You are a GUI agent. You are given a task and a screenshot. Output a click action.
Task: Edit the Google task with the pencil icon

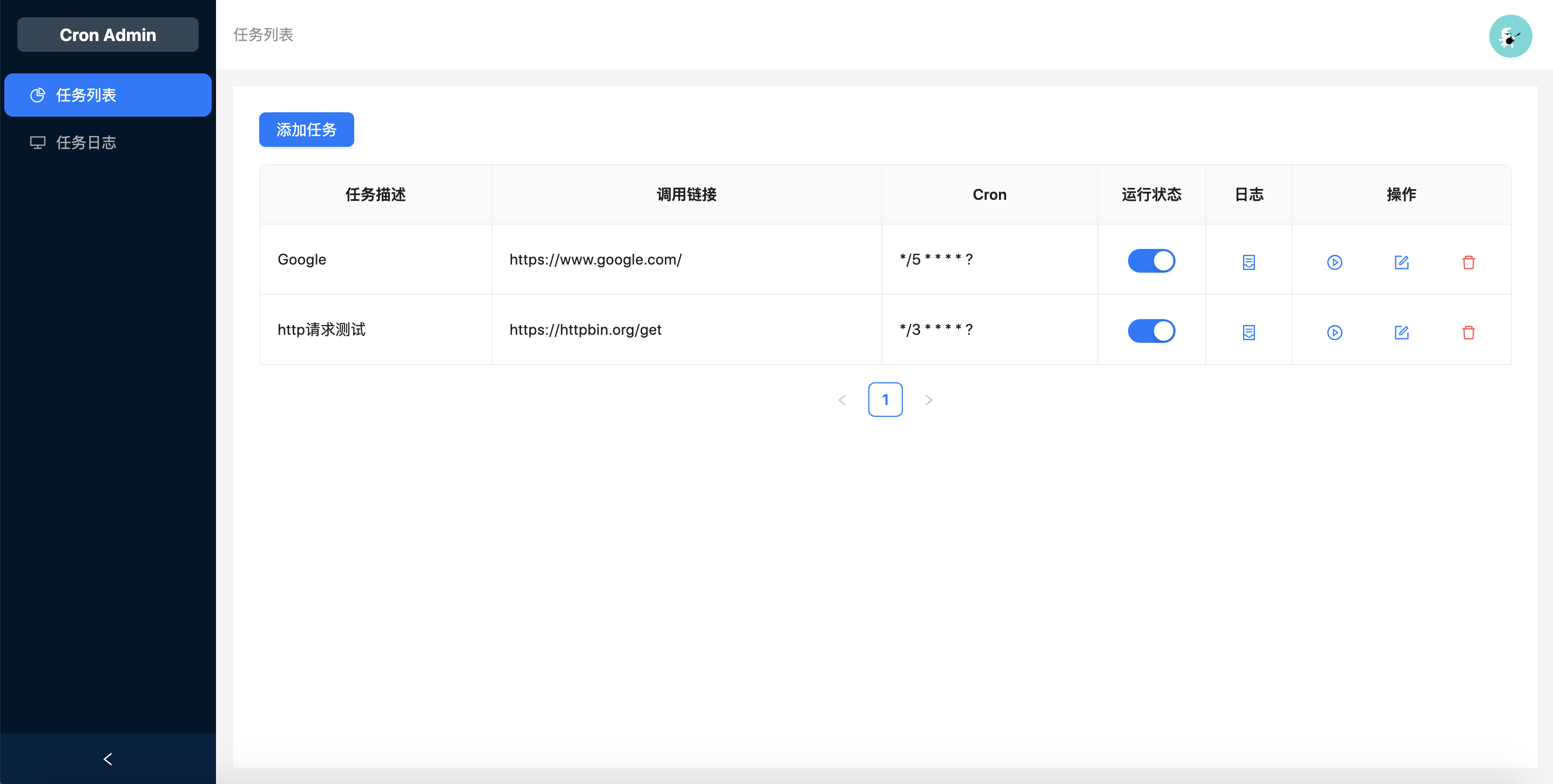[x=1402, y=262]
